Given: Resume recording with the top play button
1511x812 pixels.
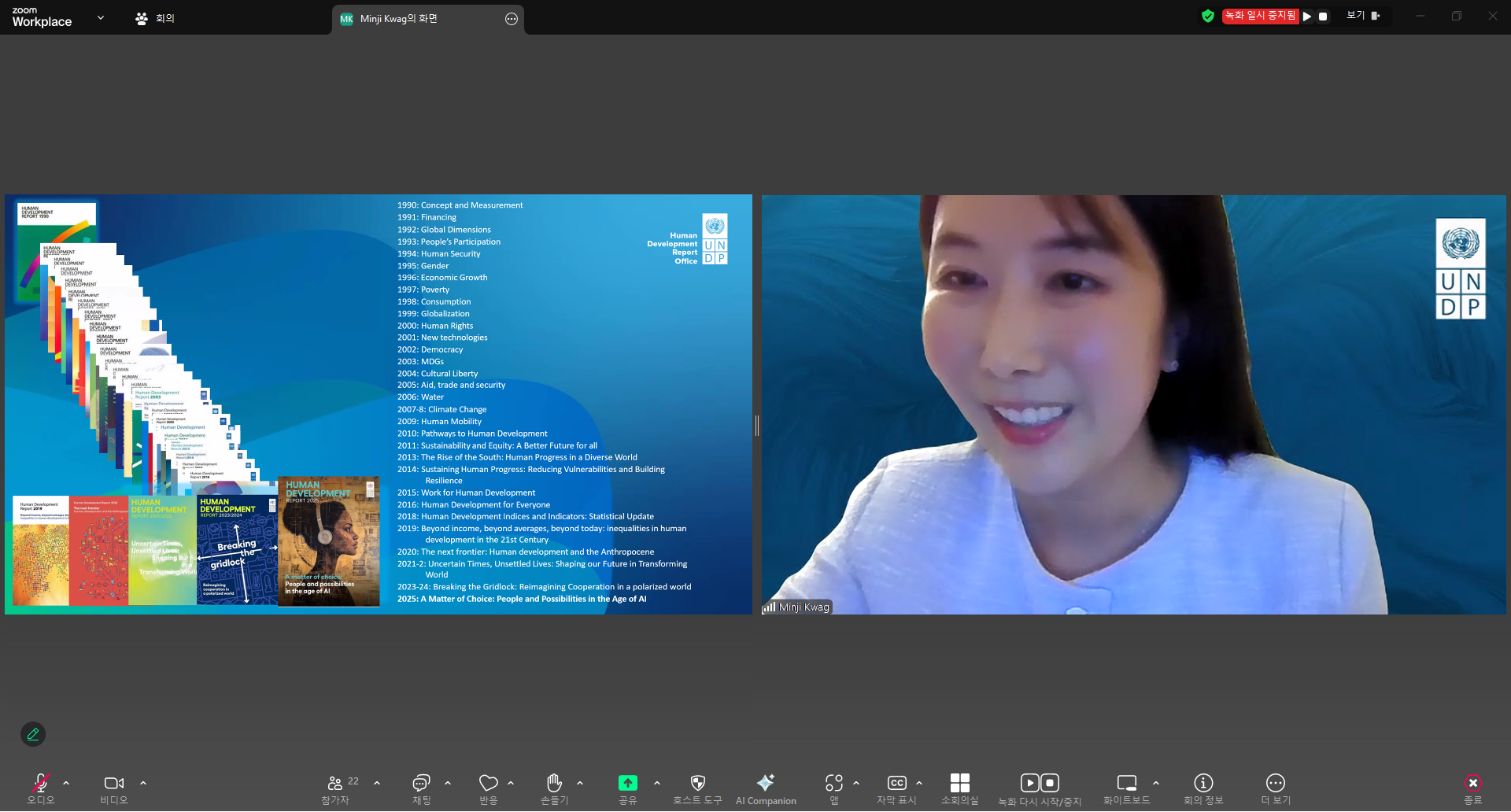Looking at the screenshot, I should [1307, 17].
